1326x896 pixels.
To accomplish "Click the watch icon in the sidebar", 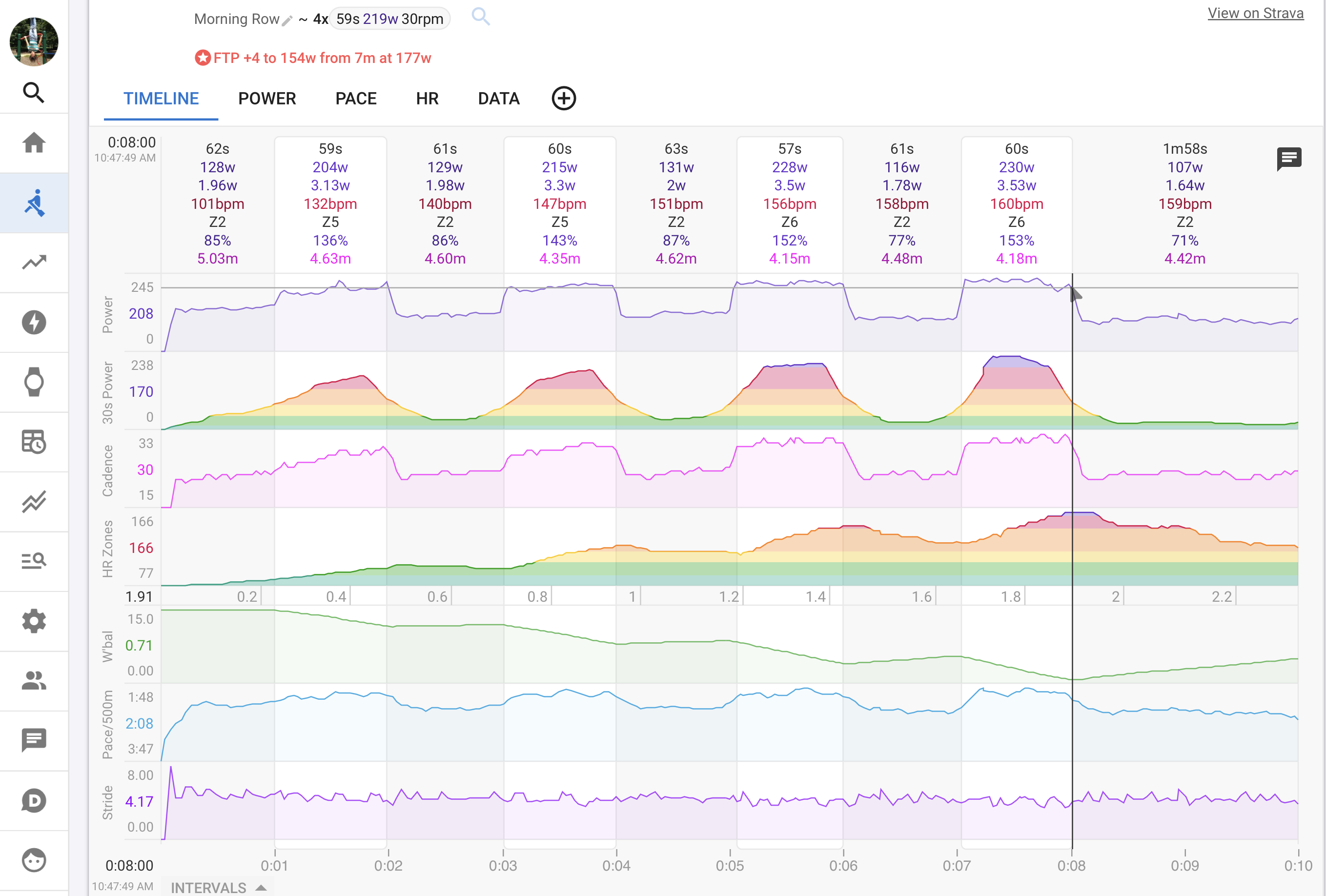I will tap(34, 382).
